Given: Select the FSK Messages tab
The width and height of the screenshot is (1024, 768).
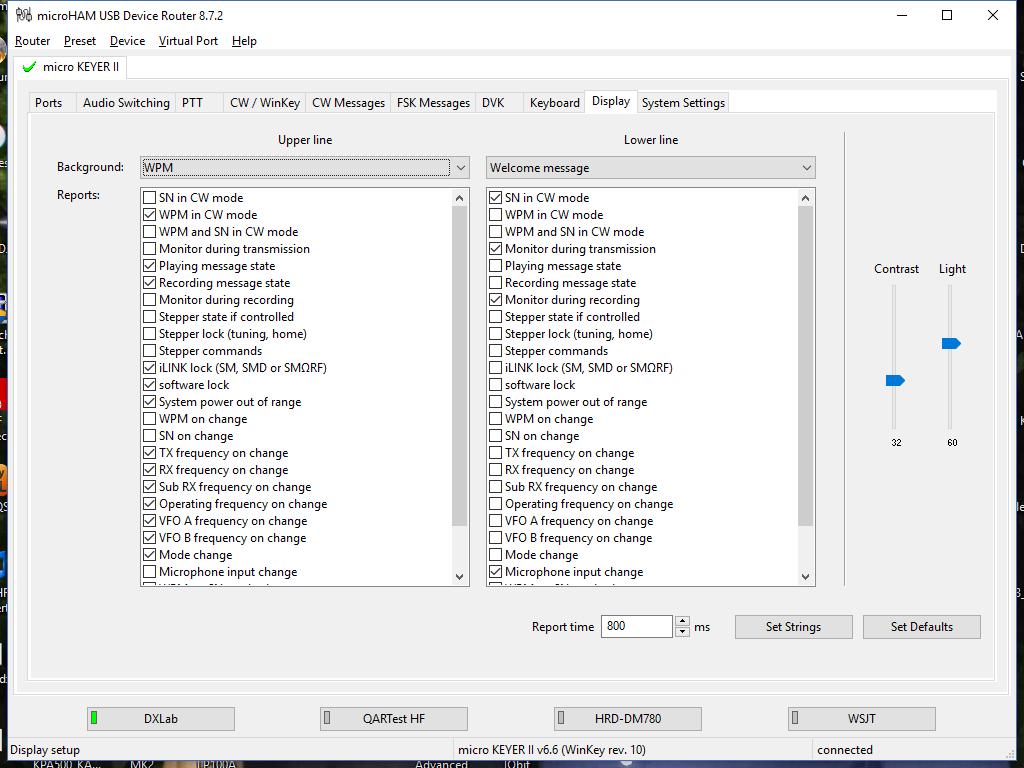Looking at the screenshot, I should [x=432, y=101].
